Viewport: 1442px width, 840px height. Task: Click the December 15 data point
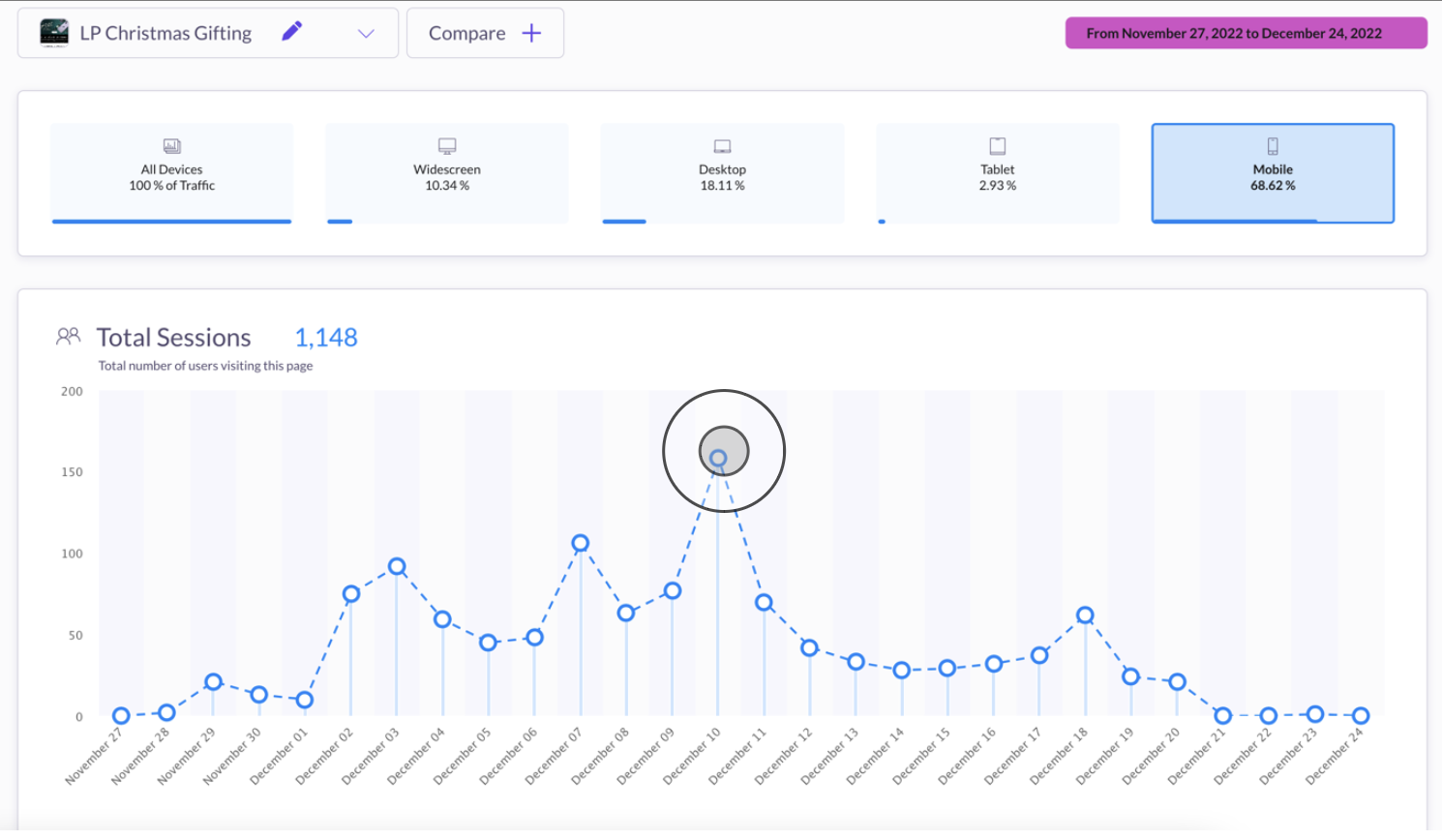tap(947, 668)
